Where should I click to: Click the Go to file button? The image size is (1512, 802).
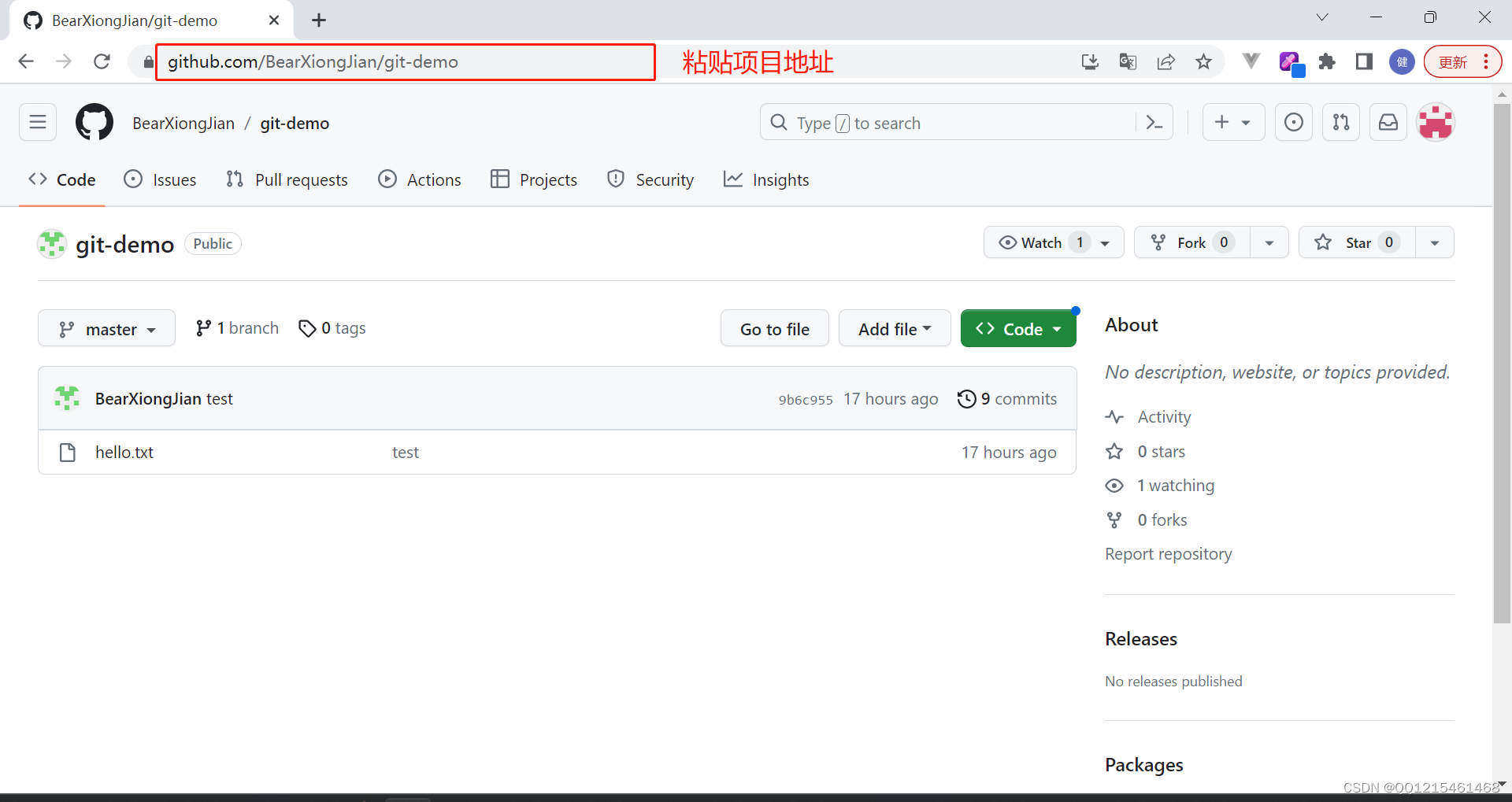coord(775,329)
